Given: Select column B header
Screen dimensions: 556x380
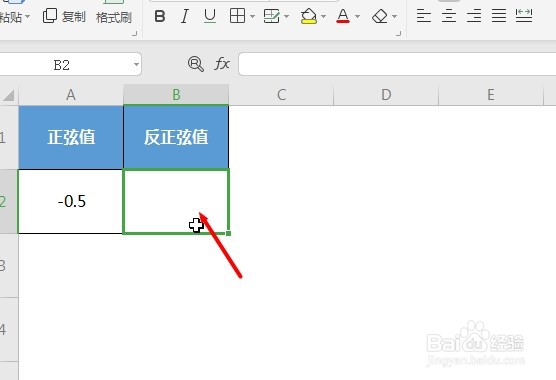Looking at the screenshot, I should point(176,95).
